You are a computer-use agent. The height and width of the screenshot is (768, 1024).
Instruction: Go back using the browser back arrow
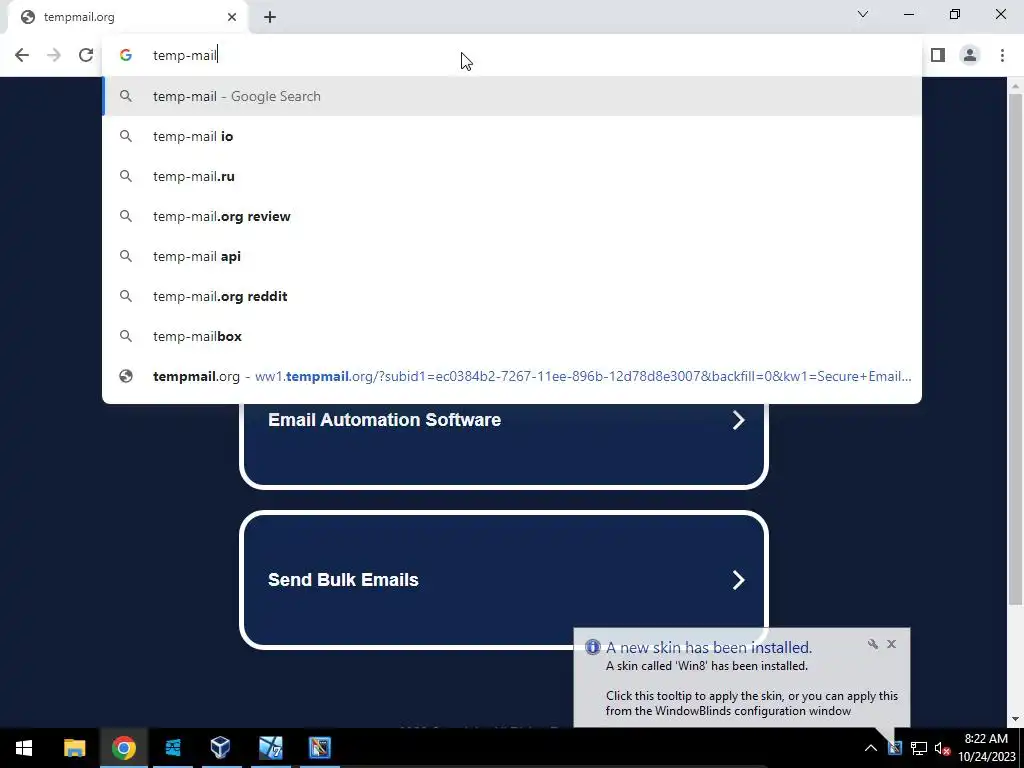click(x=22, y=56)
